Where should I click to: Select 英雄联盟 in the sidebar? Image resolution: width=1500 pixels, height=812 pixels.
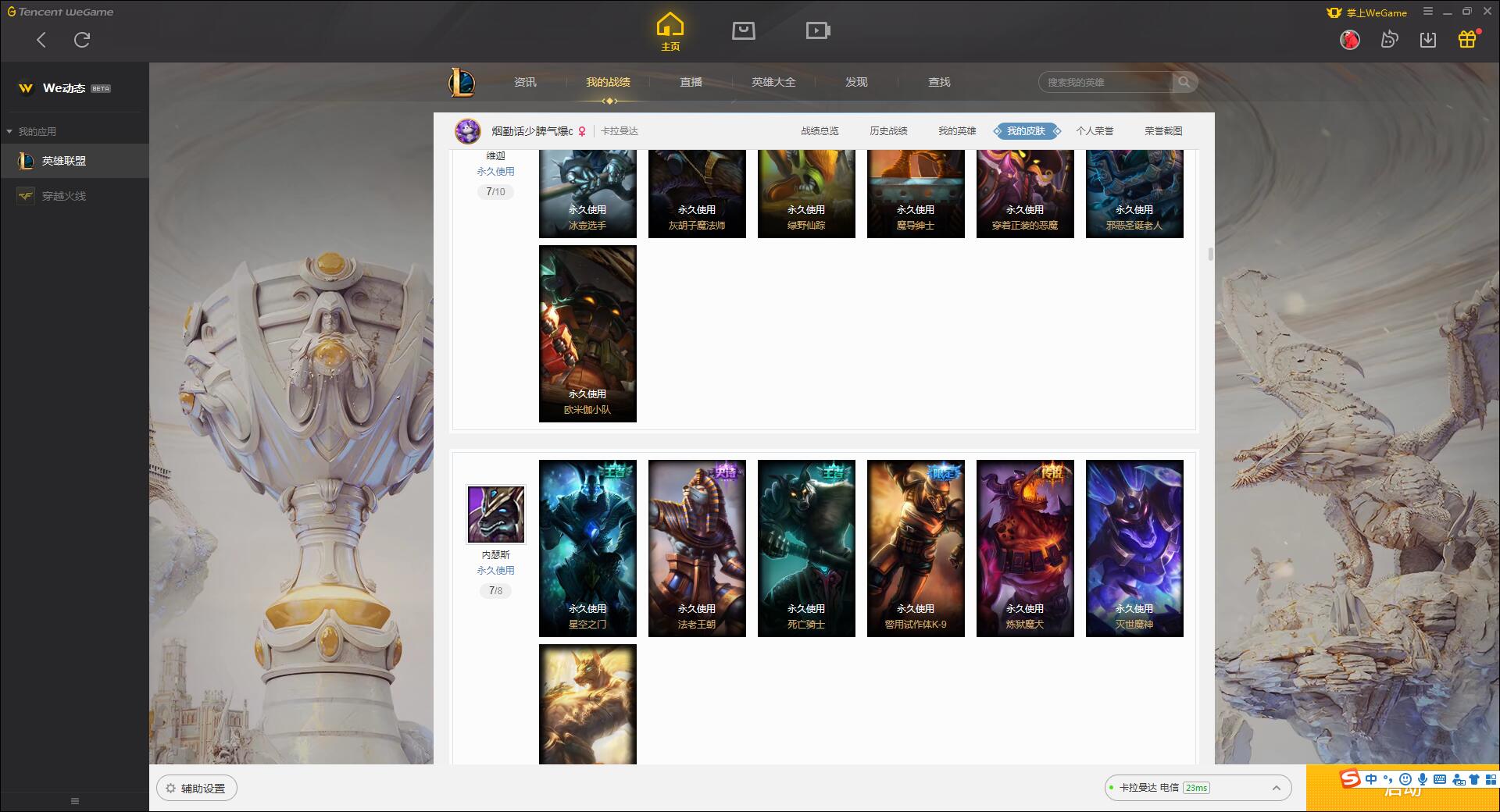coord(74,161)
